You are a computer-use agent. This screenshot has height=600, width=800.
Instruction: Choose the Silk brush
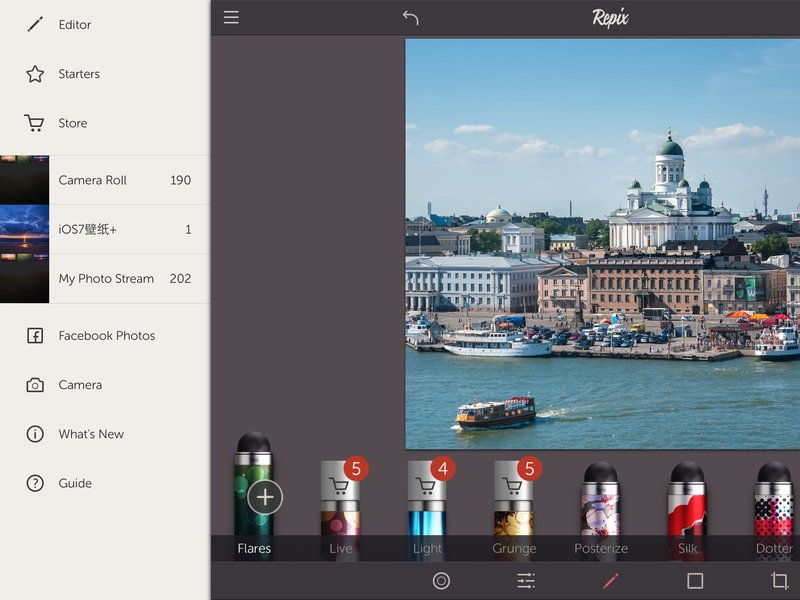click(x=687, y=510)
